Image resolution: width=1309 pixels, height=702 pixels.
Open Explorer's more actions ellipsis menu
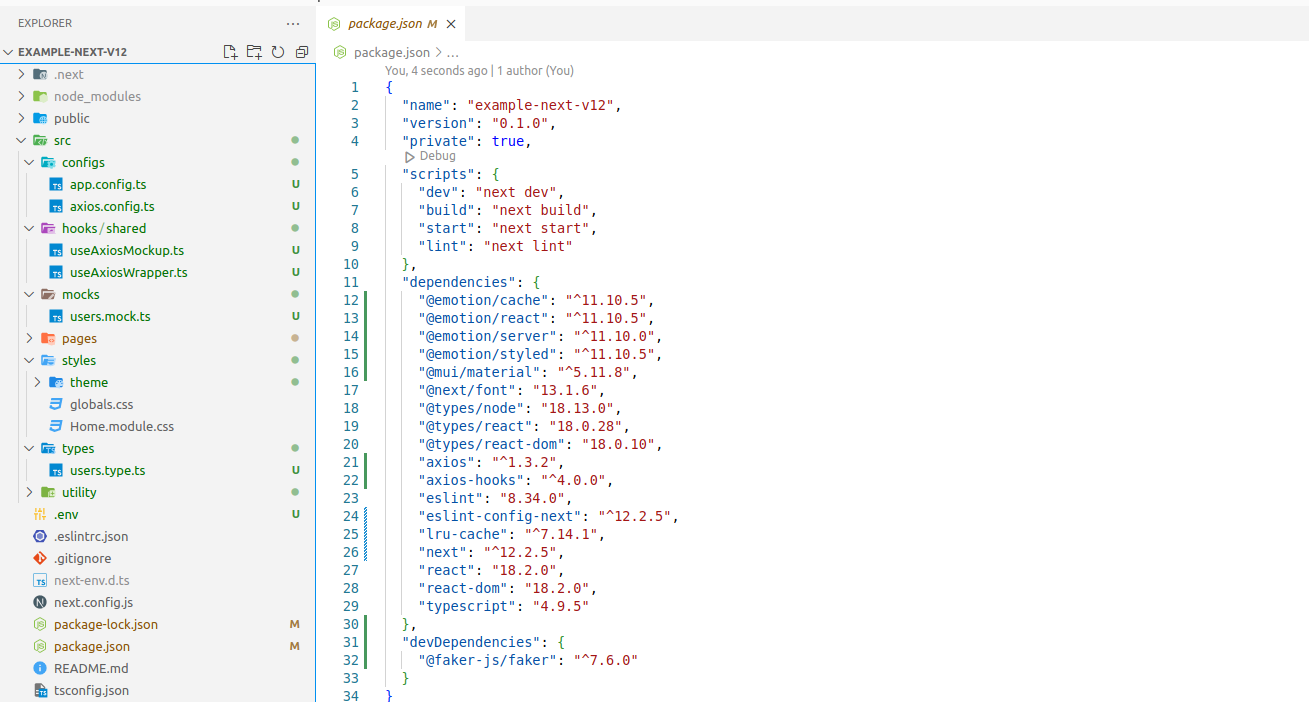coord(292,23)
